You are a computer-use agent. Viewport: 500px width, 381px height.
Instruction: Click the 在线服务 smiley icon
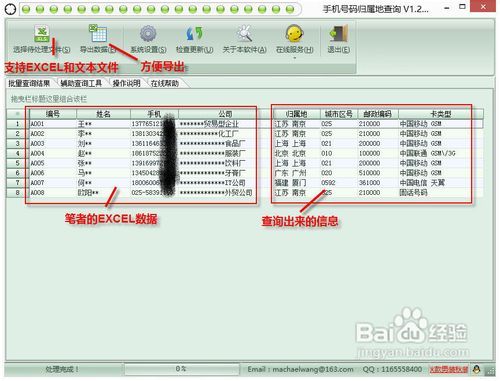[294, 33]
